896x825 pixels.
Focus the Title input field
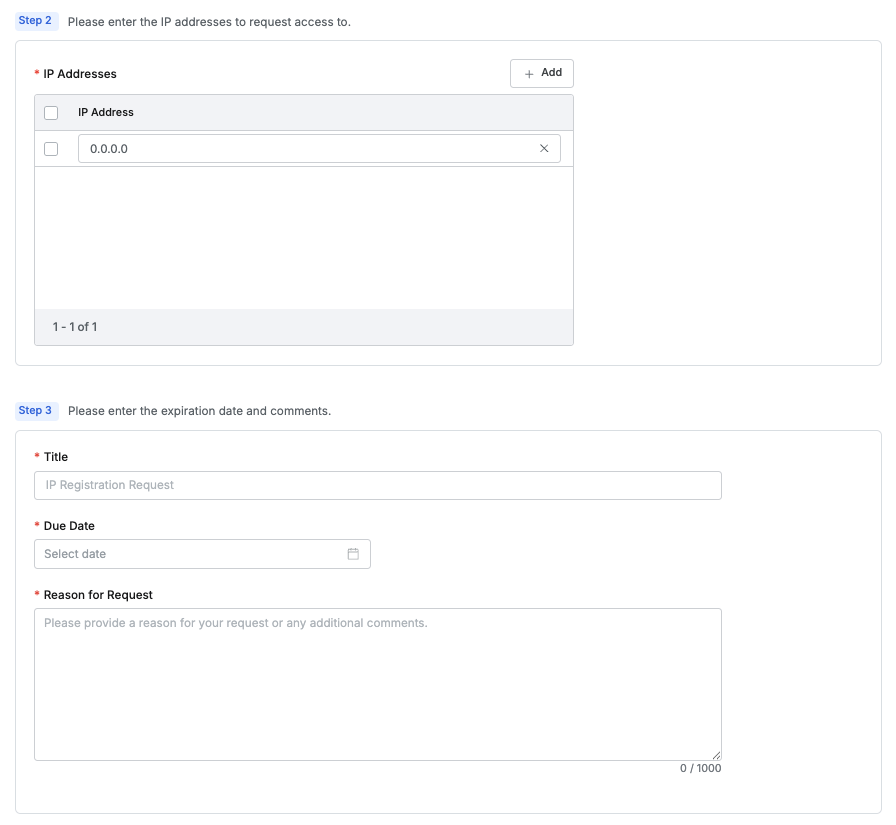(x=377, y=485)
